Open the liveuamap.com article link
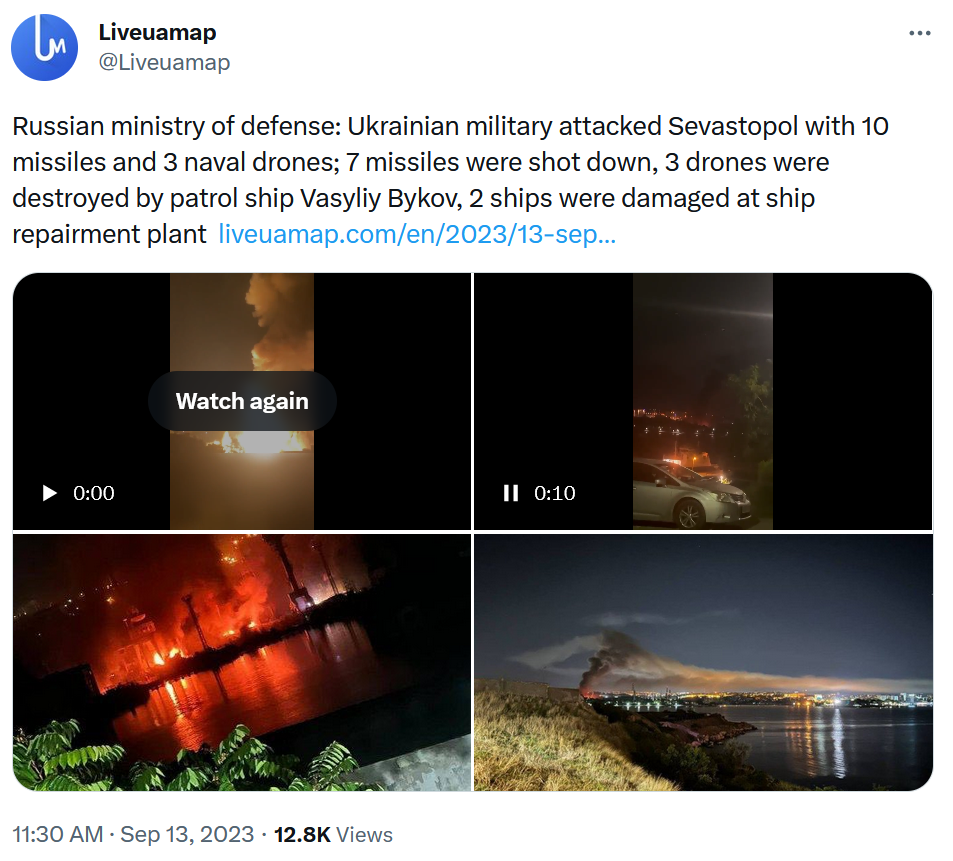The height and width of the screenshot is (861, 953). pyautogui.click(x=417, y=234)
